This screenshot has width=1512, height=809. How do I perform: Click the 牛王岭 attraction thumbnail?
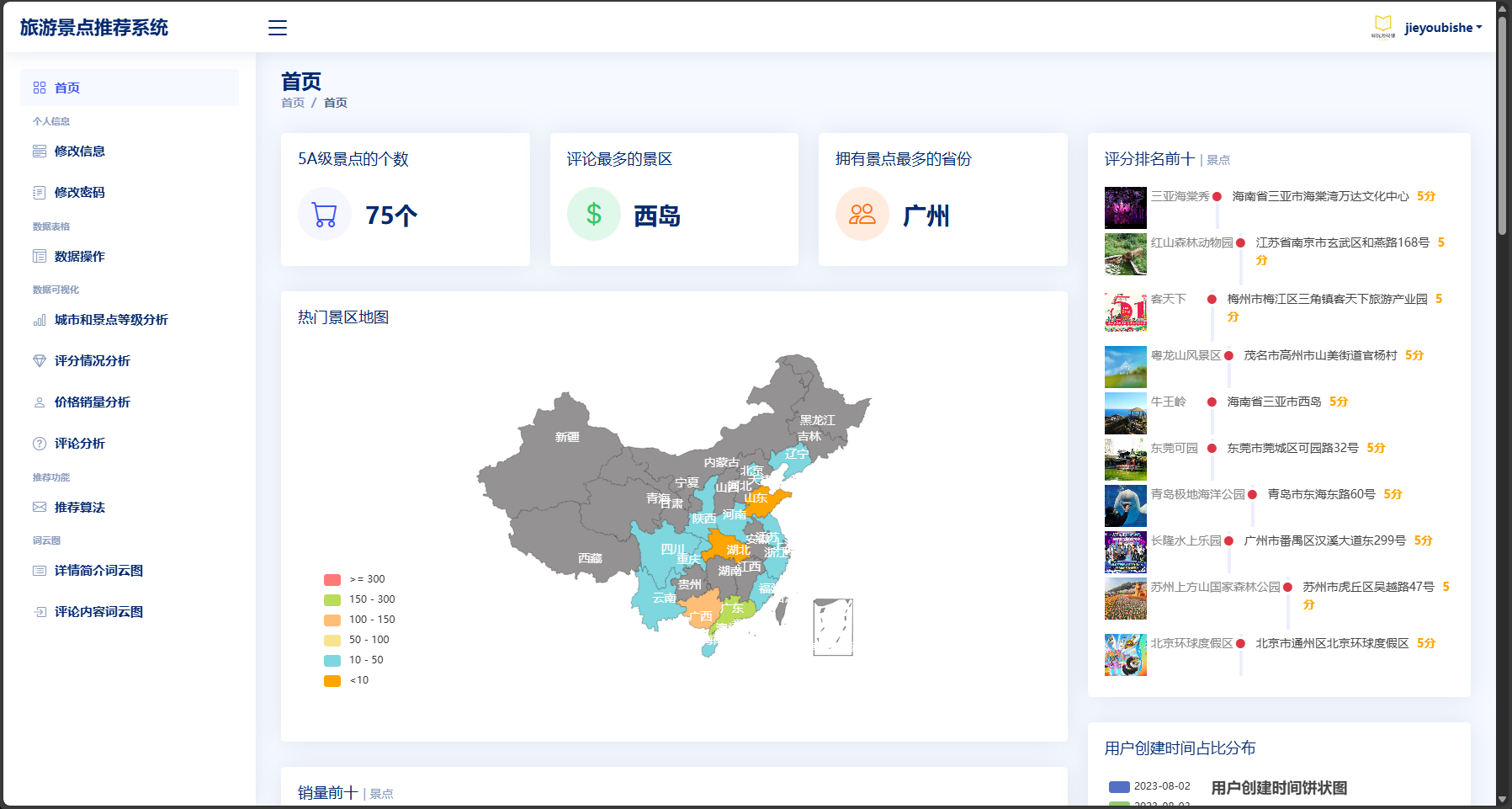[1126, 413]
